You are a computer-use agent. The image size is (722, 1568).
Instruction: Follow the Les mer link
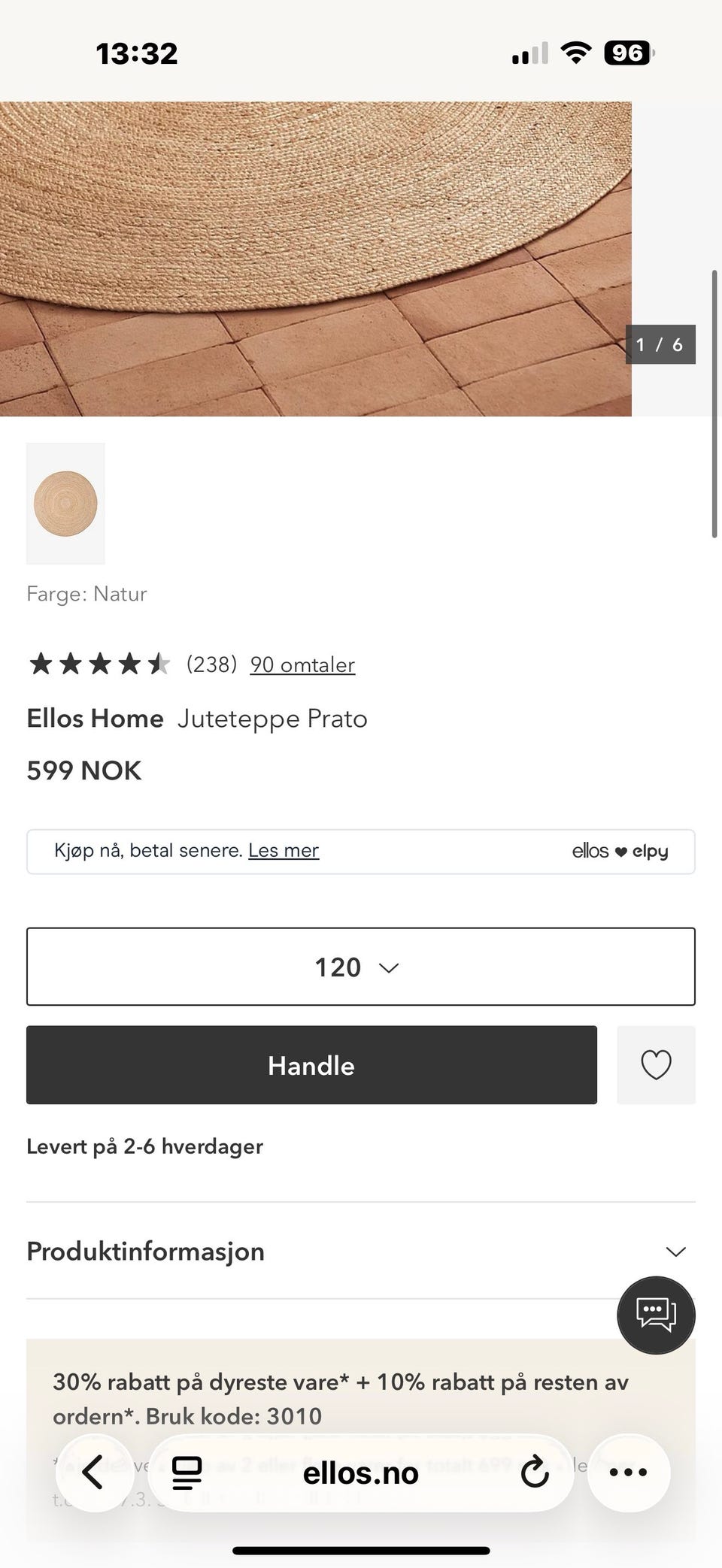pyautogui.click(x=284, y=850)
